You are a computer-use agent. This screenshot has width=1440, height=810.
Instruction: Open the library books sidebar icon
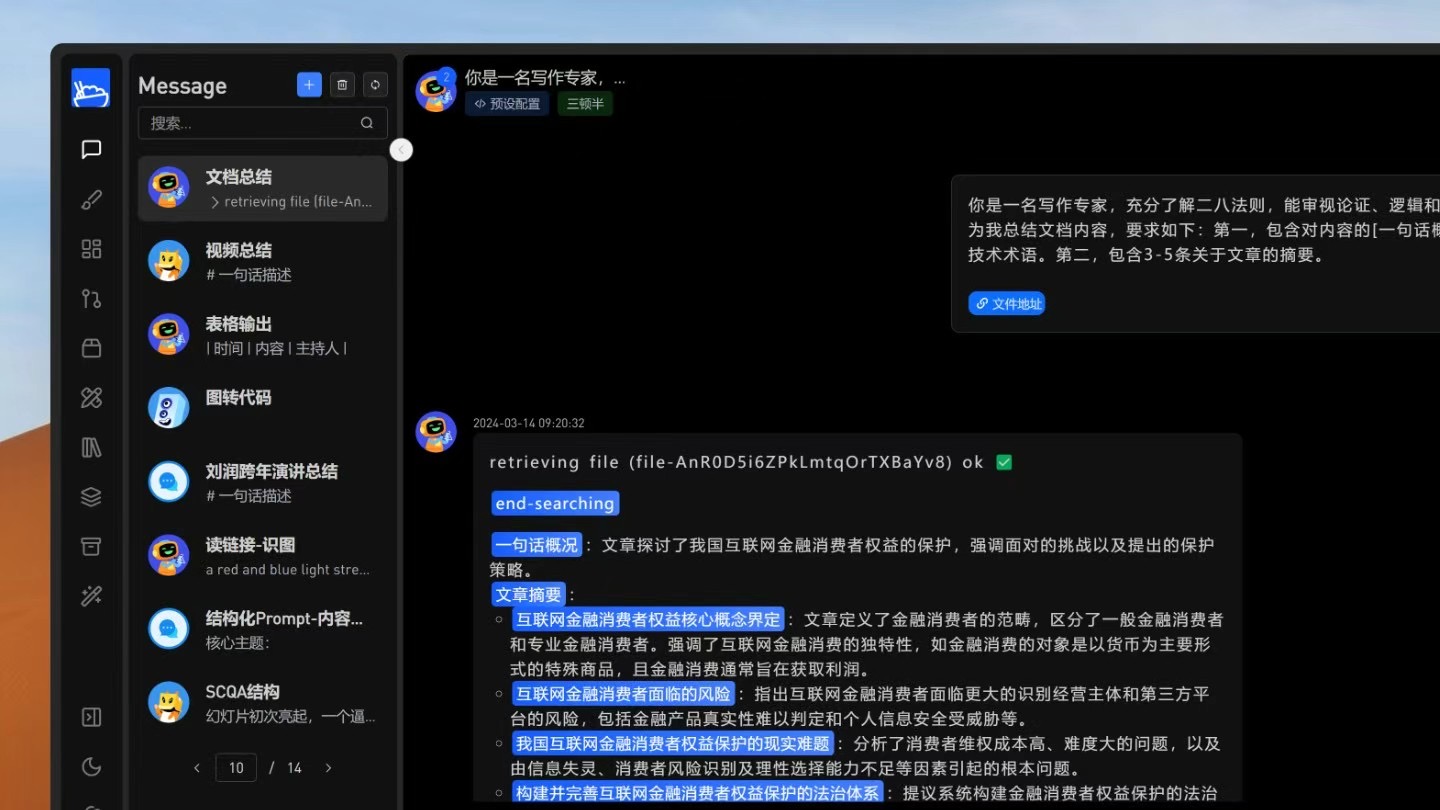tap(91, 447)
